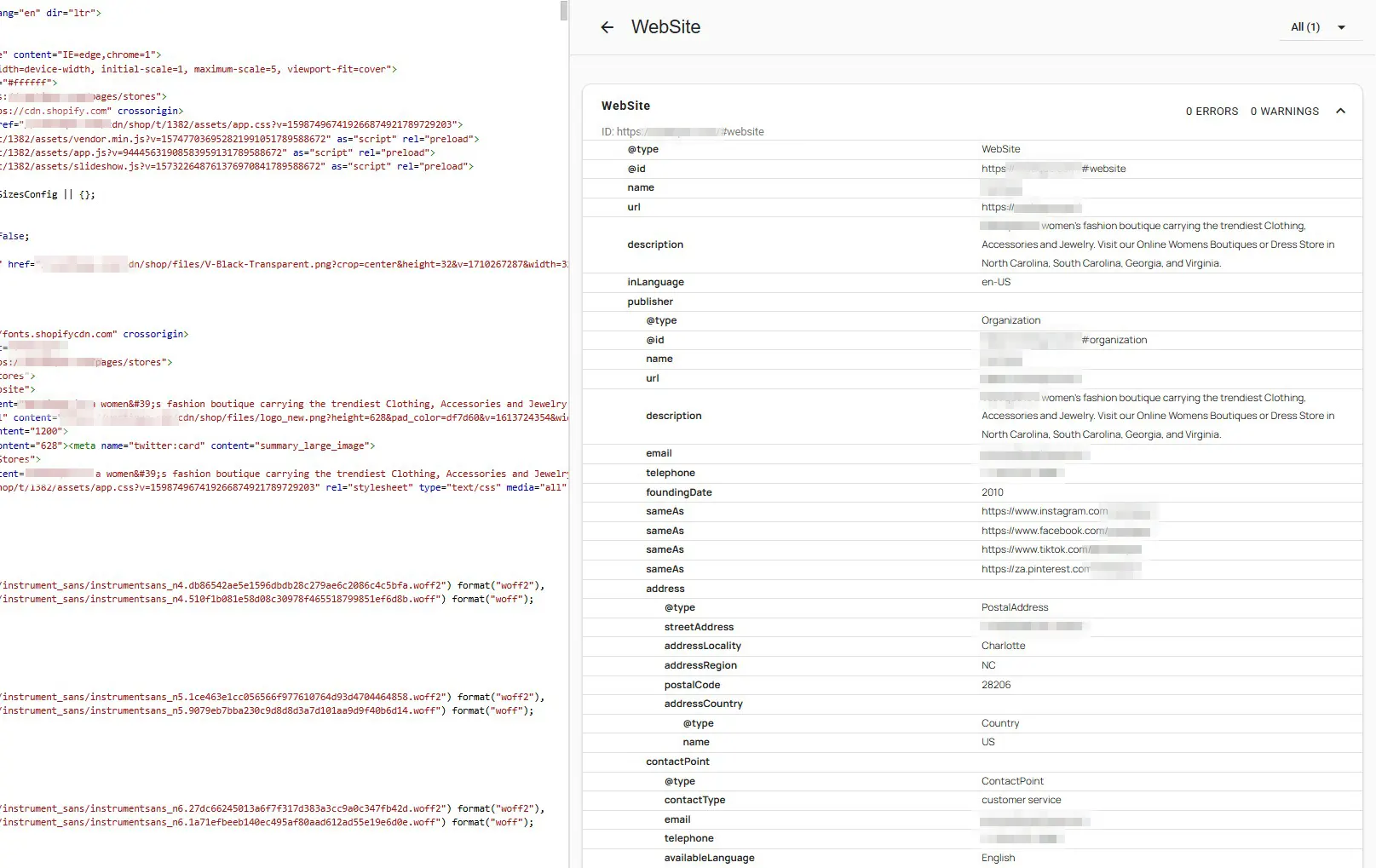
Task: Select the addressRegion row label
Action: [700, 665]
